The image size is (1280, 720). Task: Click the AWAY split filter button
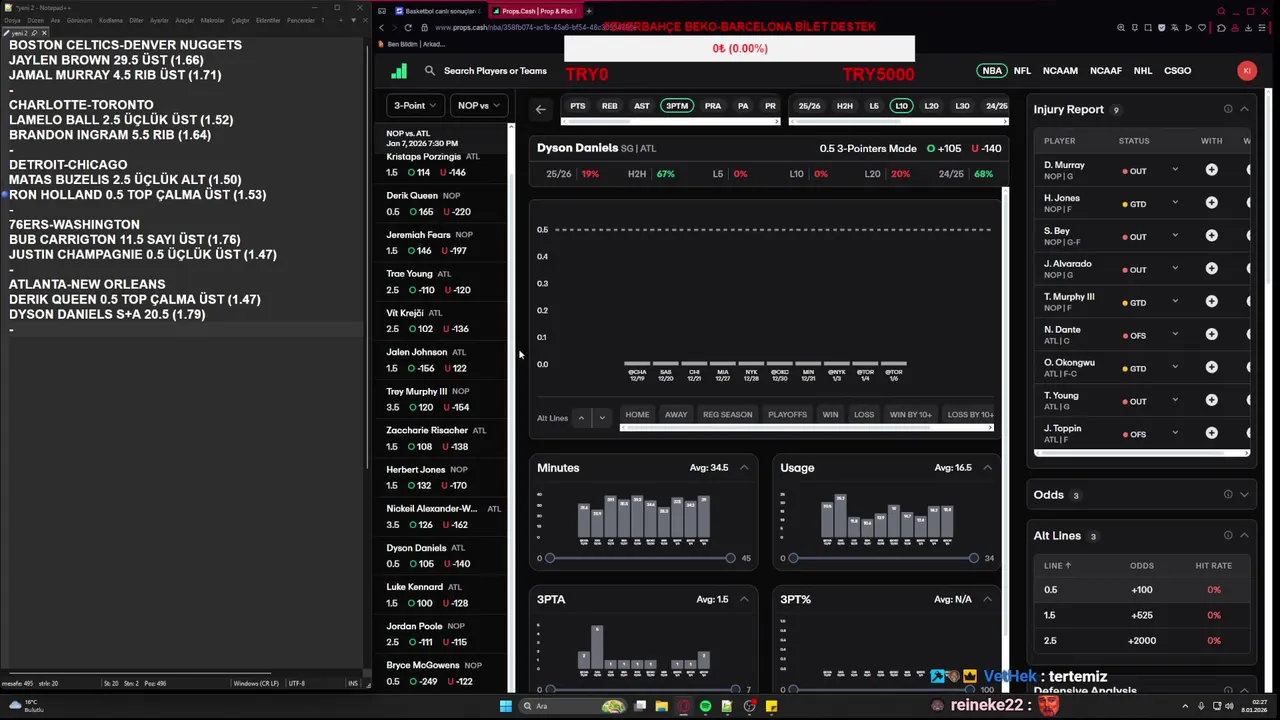[x=676, y=414]
